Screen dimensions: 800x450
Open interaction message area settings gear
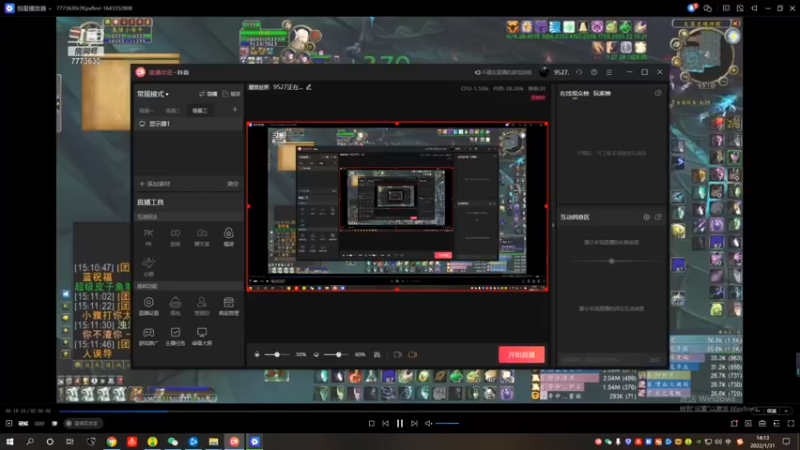pyautogui.click(x=646, y=217)
